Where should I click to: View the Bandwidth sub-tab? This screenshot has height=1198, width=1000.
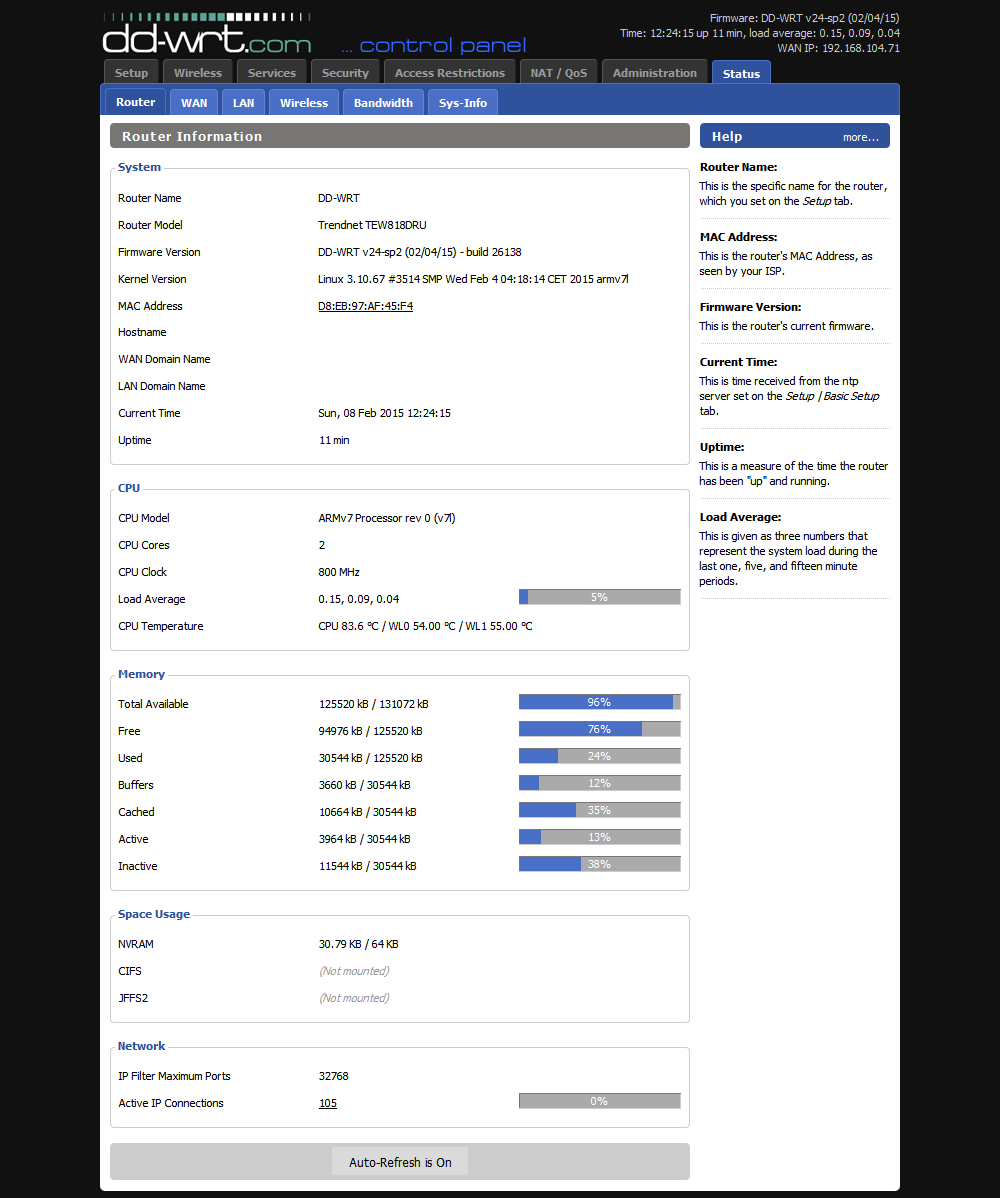tap(383, 102)
